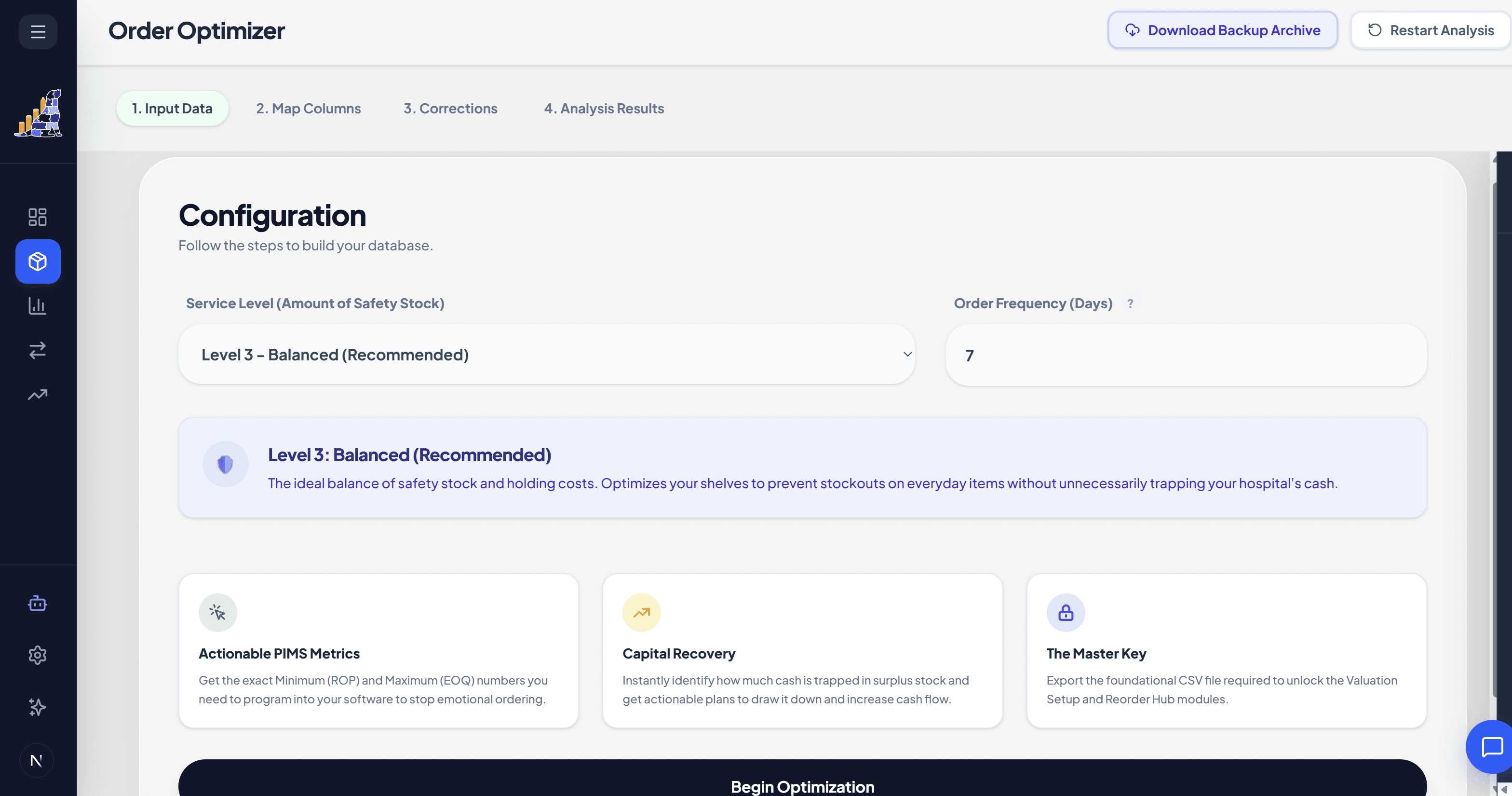Open the N user avatar

click(36, 761)
